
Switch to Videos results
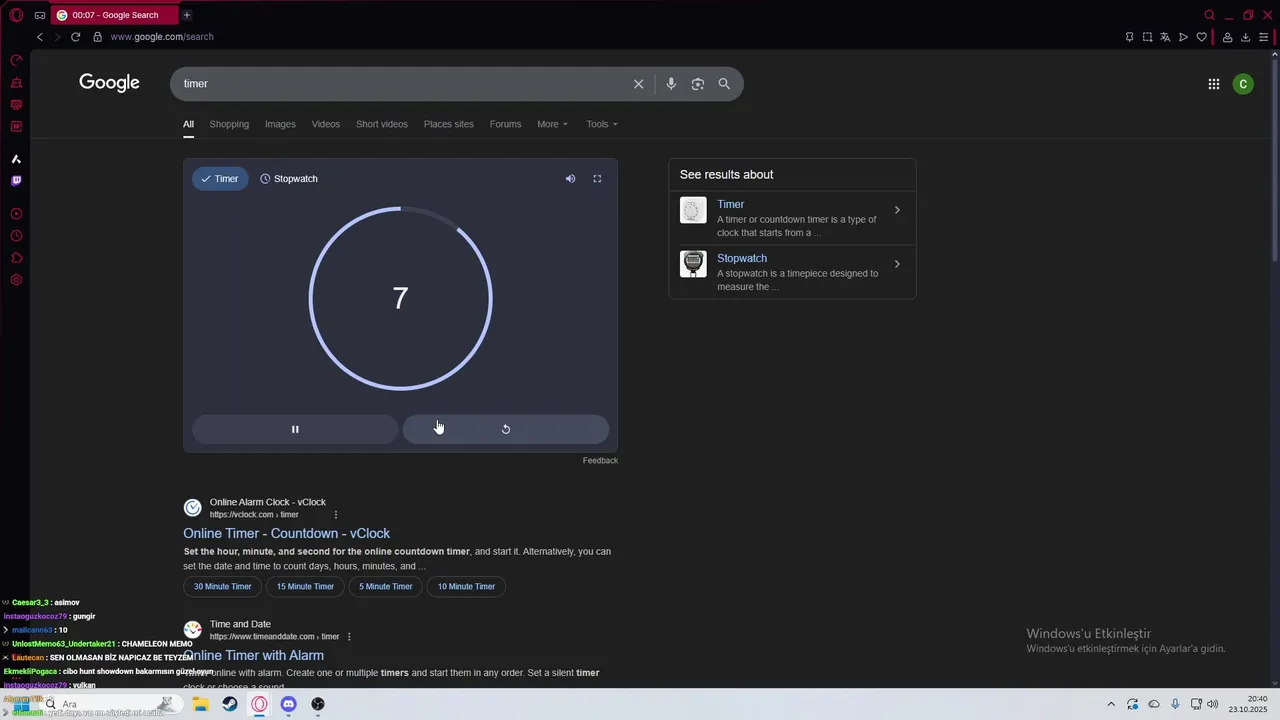[326, 124]
